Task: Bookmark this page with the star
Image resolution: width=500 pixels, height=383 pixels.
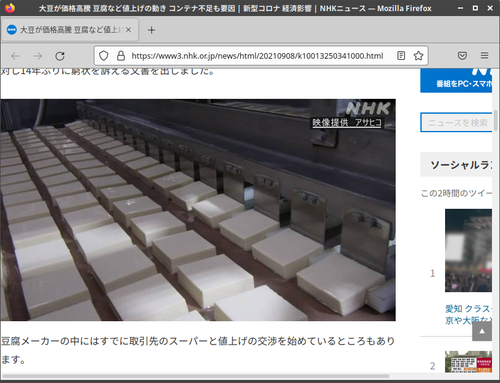Action: coord(418,56)
